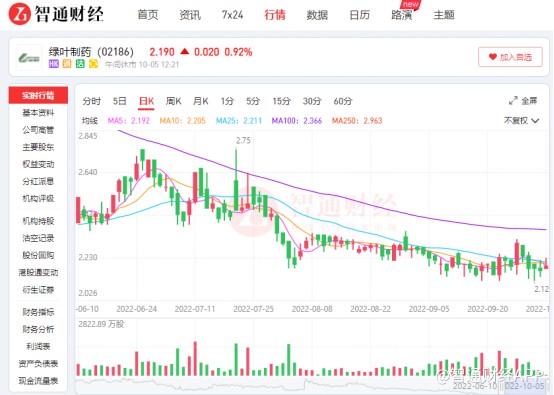
Task: Click the heart icon in 加入自选
Action: coord(493,57)
